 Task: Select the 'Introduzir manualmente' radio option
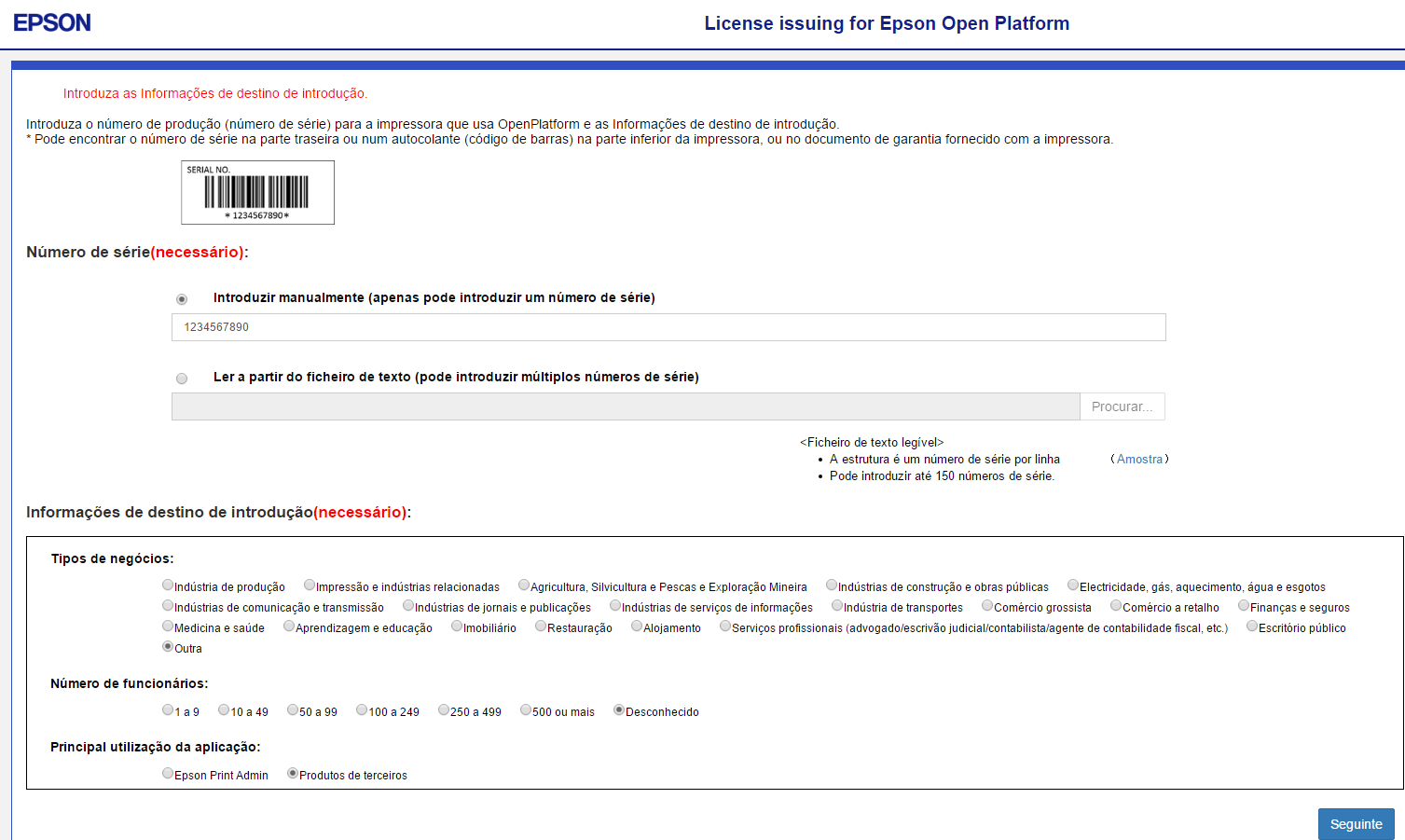pos(182,299)
